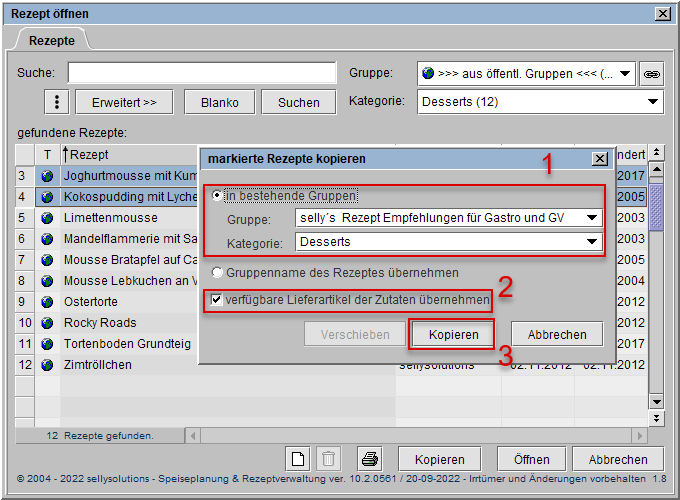Select Mandelflammerie mit Sa recipe row

pos(129,239)
